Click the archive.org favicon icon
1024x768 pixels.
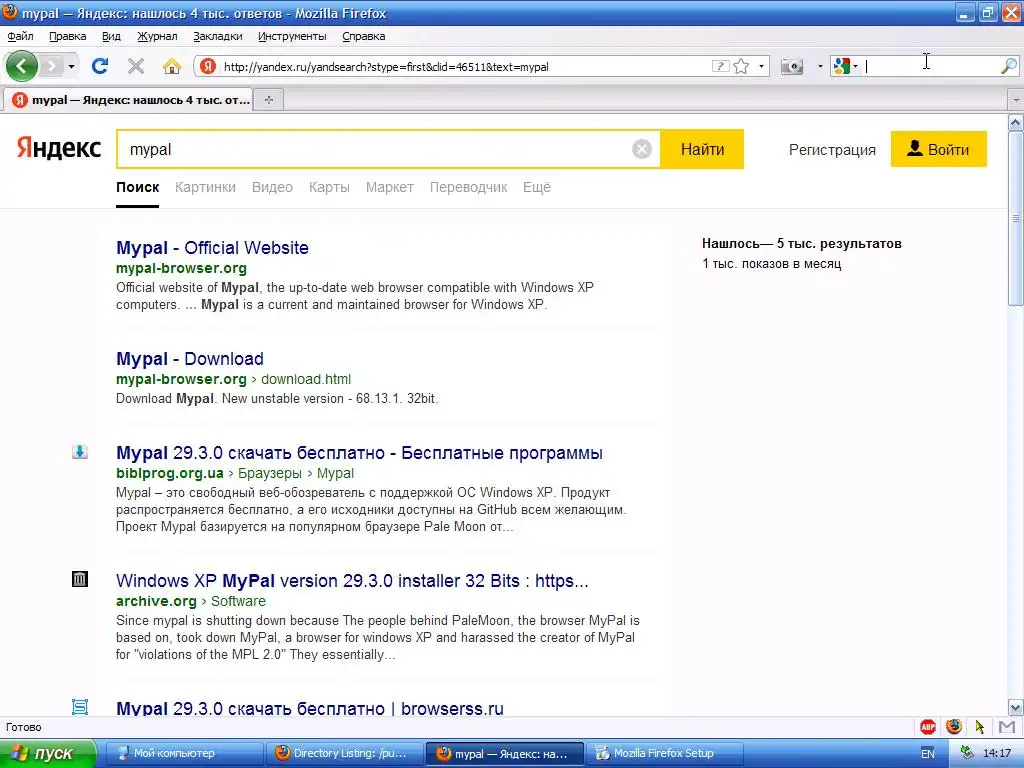[80, 579]
